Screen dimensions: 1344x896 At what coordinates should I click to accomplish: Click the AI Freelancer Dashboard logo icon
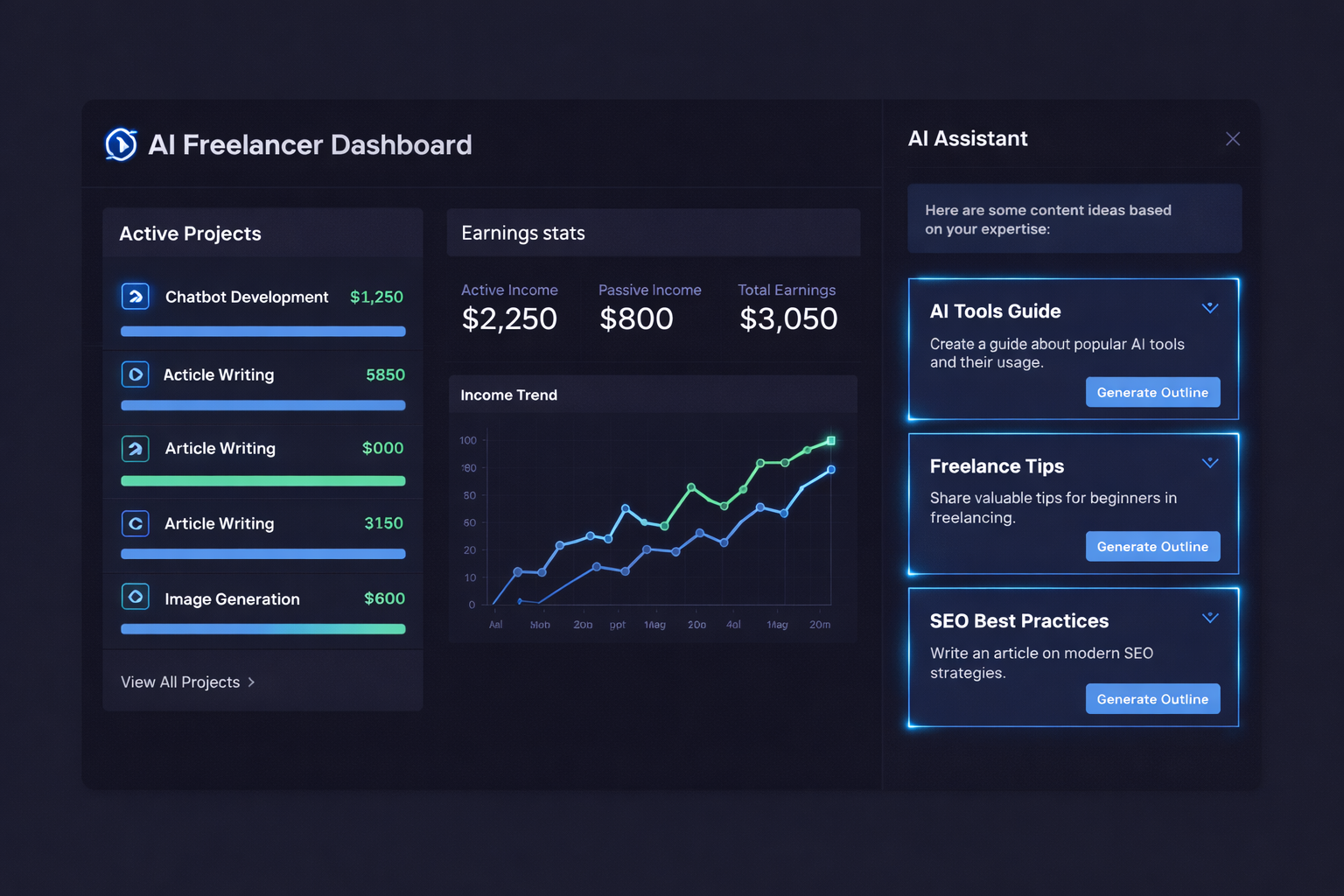click(x=121, y=144)
